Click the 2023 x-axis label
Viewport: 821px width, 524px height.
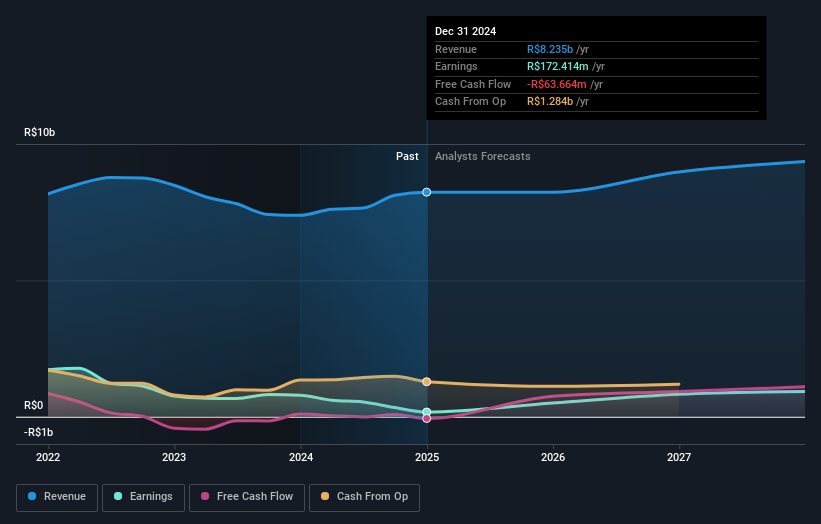tap(174, 457)
